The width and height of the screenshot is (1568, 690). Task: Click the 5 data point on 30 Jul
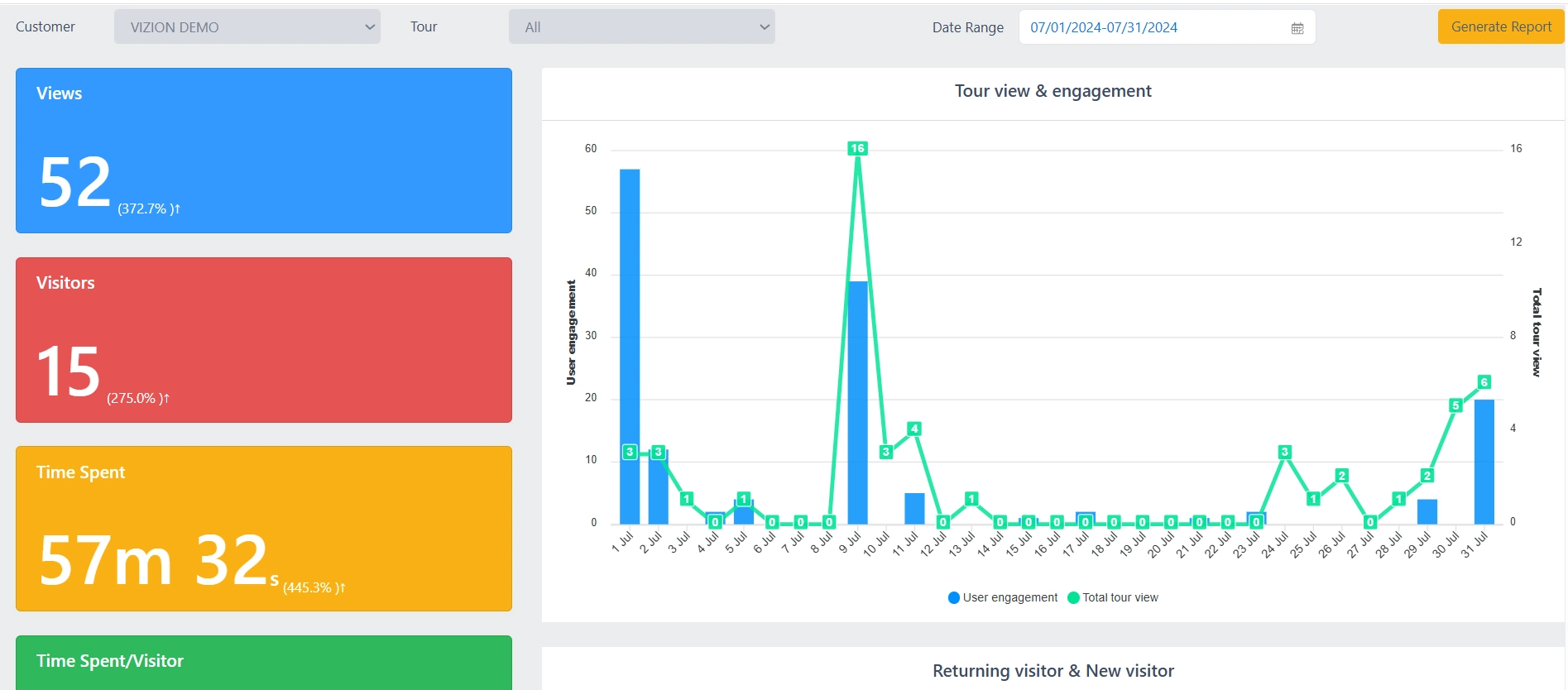pos(1455,405)
